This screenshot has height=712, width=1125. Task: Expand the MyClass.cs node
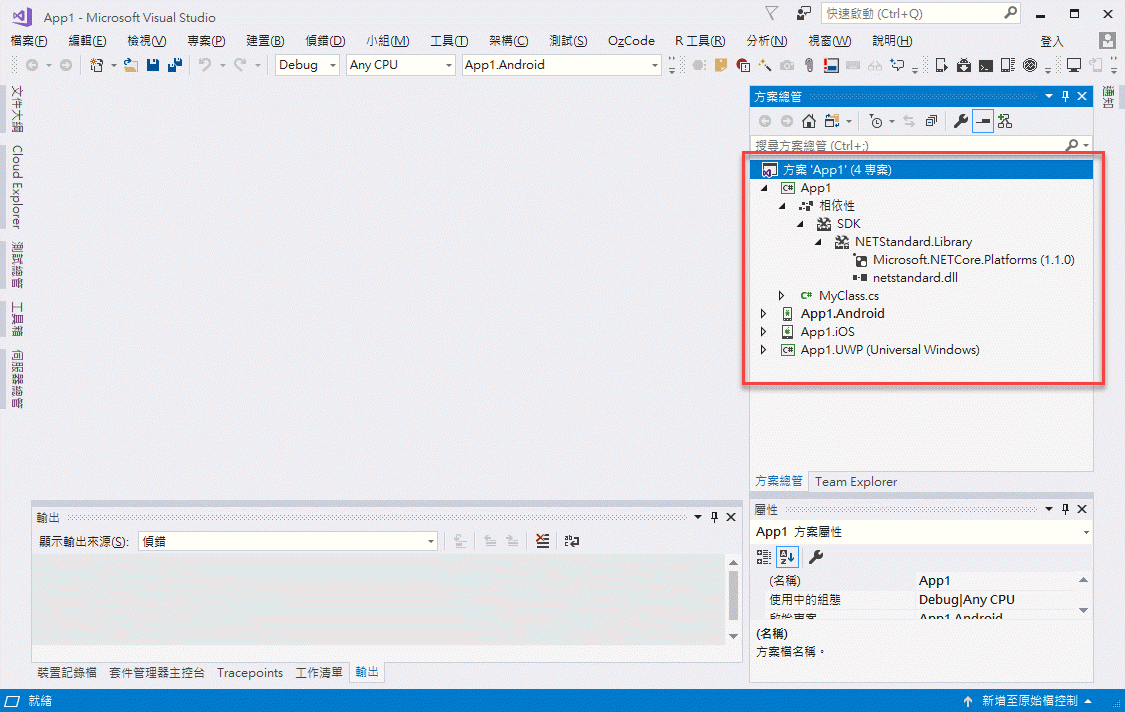point(781,296)
